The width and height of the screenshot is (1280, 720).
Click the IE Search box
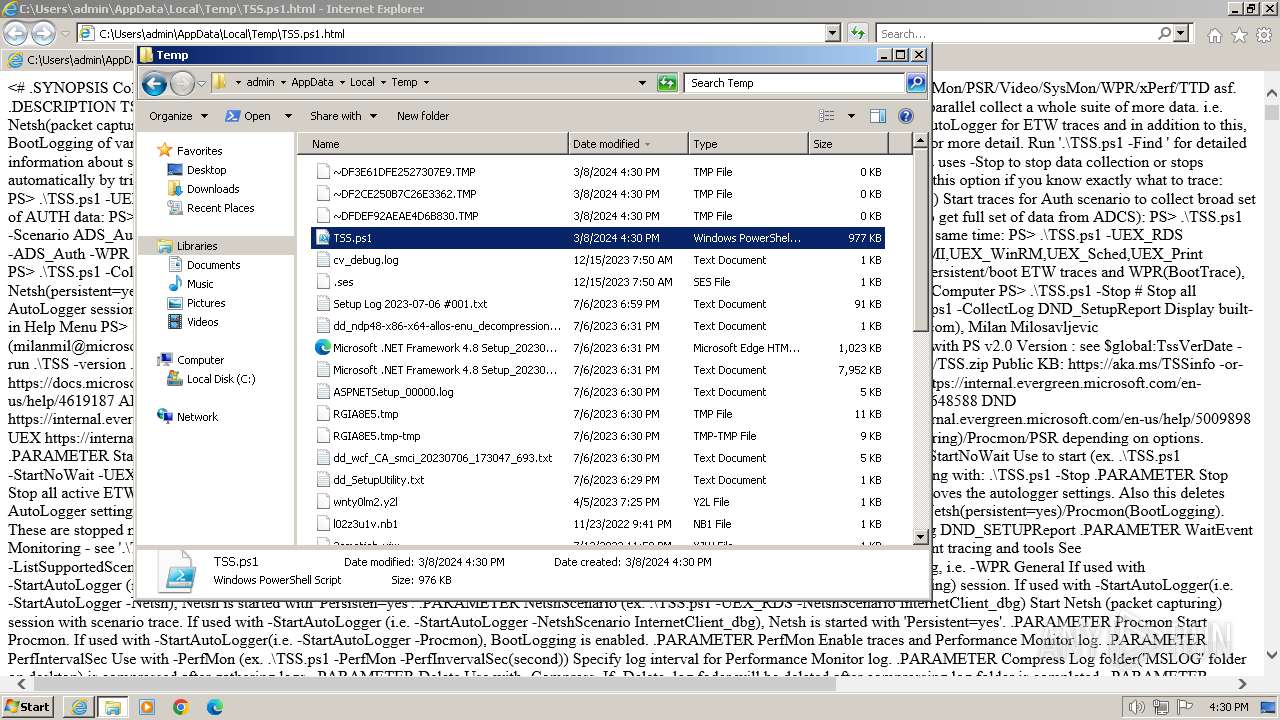[1016, 34]
